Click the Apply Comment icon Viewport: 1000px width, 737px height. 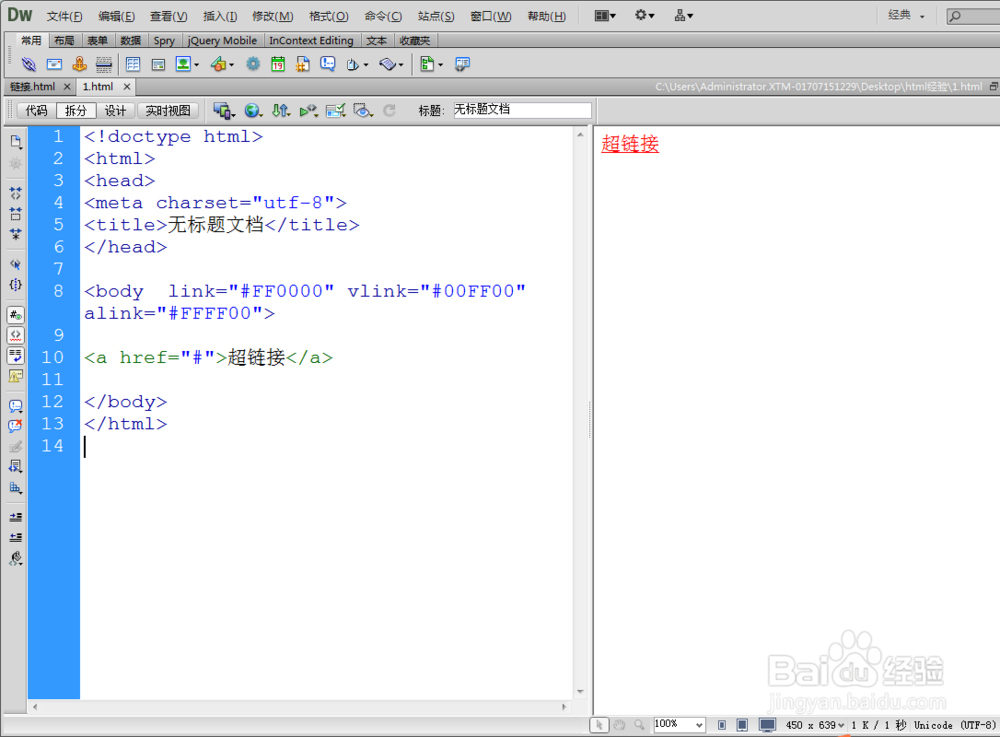(x=15, y=405)
